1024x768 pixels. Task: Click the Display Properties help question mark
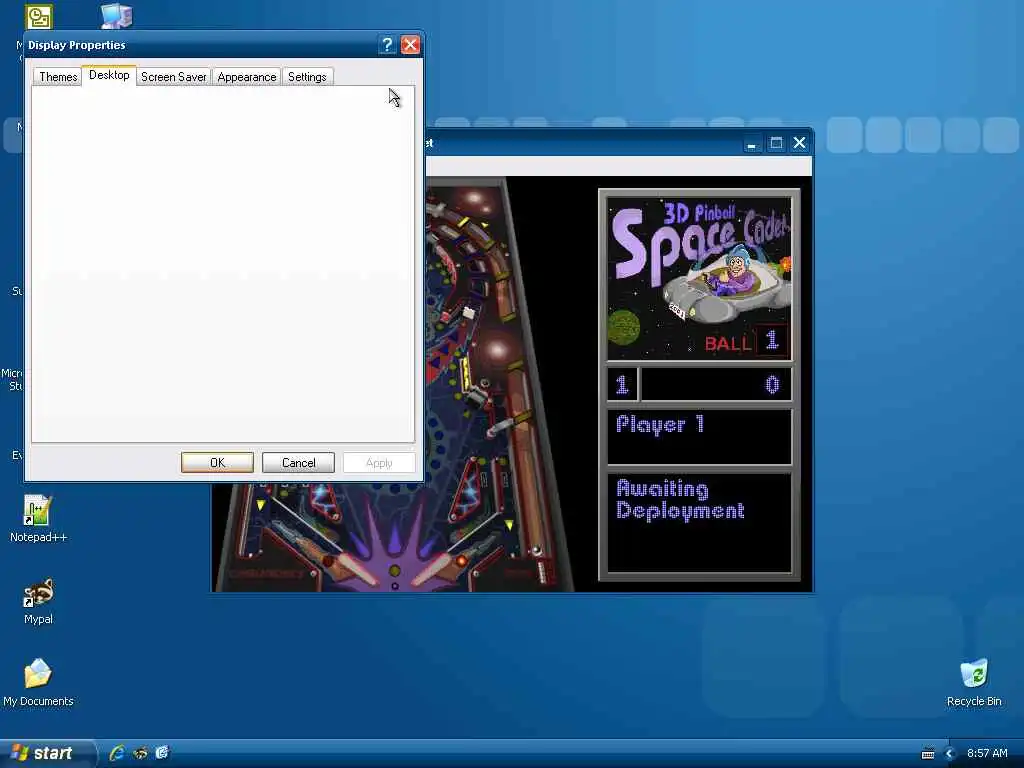(387, 44)
